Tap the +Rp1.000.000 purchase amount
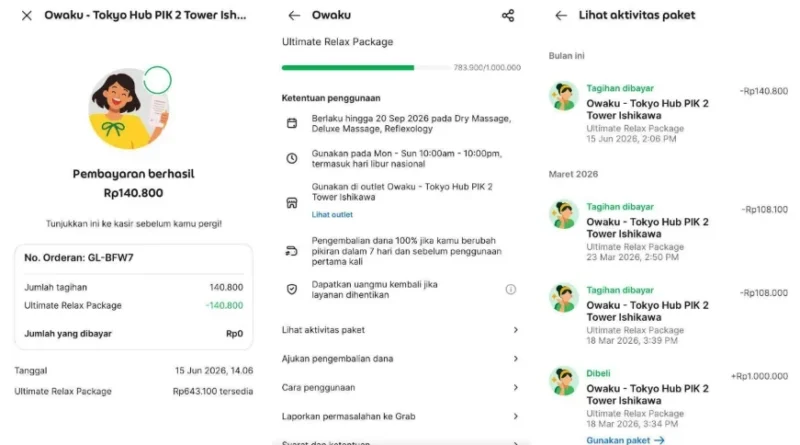Image resolution: width=800 pixels, height=445 pixels. tap(759, 376)
